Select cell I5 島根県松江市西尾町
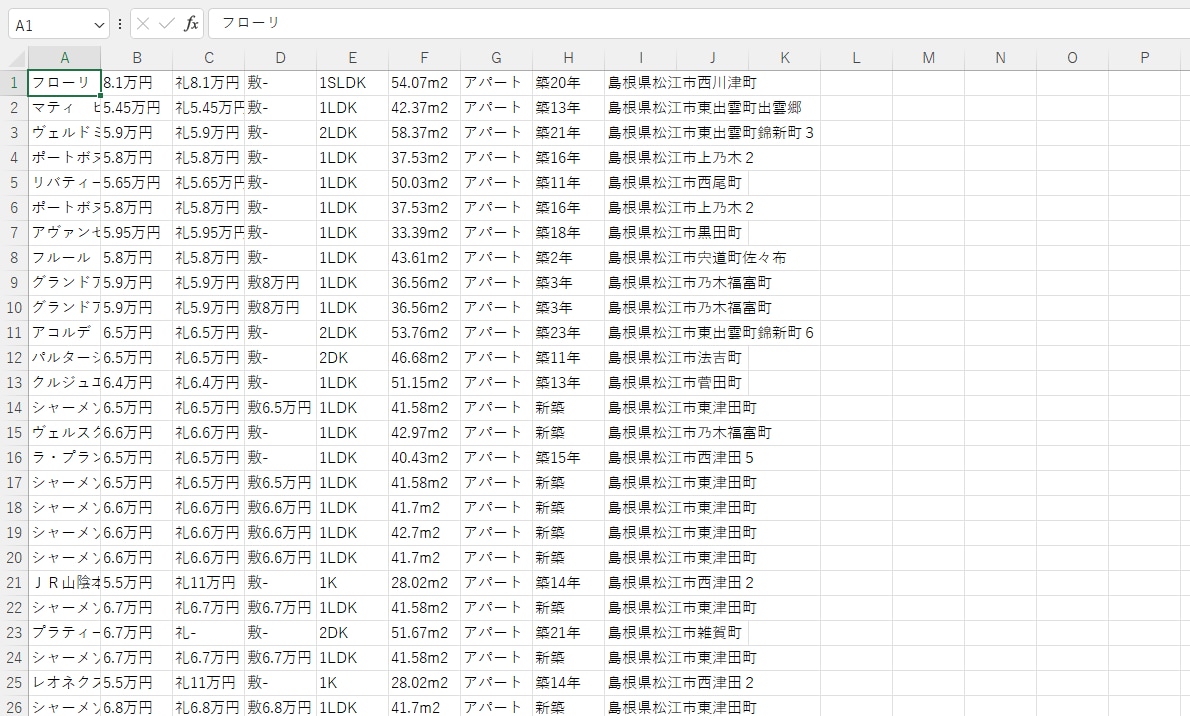Viewport: 1190px width, 716px height. click(x=641, y=182)
